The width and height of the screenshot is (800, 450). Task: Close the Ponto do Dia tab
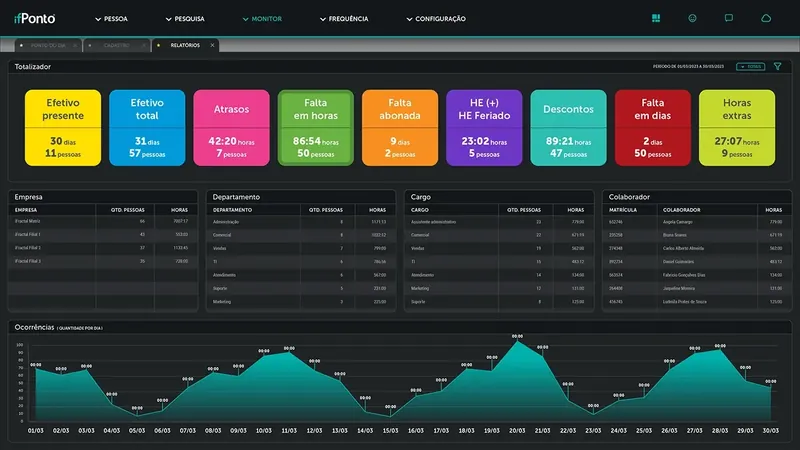75,45
